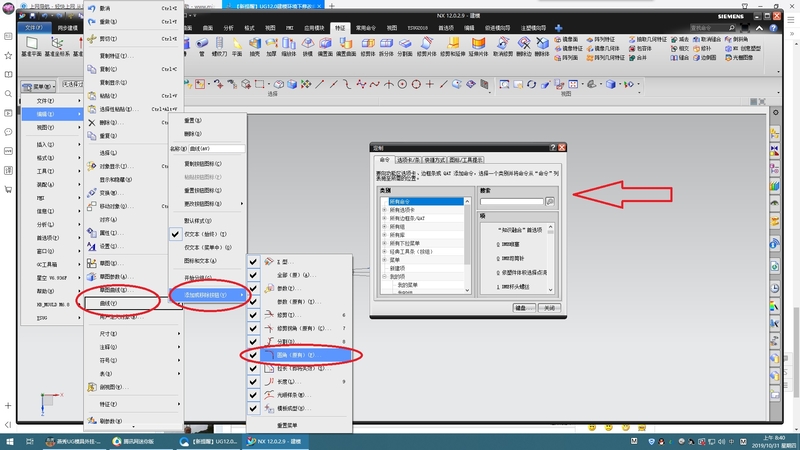Screen dimensions: 800x450
Task: Select the 分割面 divide face icon
Action: [x=405, y=43]
